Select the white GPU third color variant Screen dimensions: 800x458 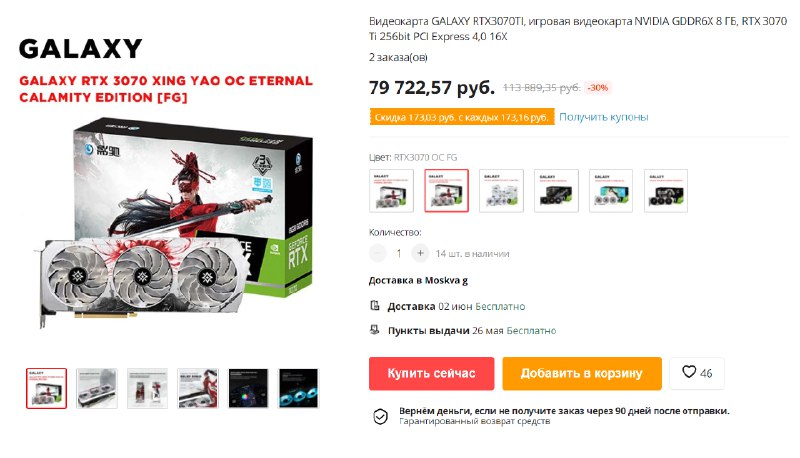coord(502,190)
